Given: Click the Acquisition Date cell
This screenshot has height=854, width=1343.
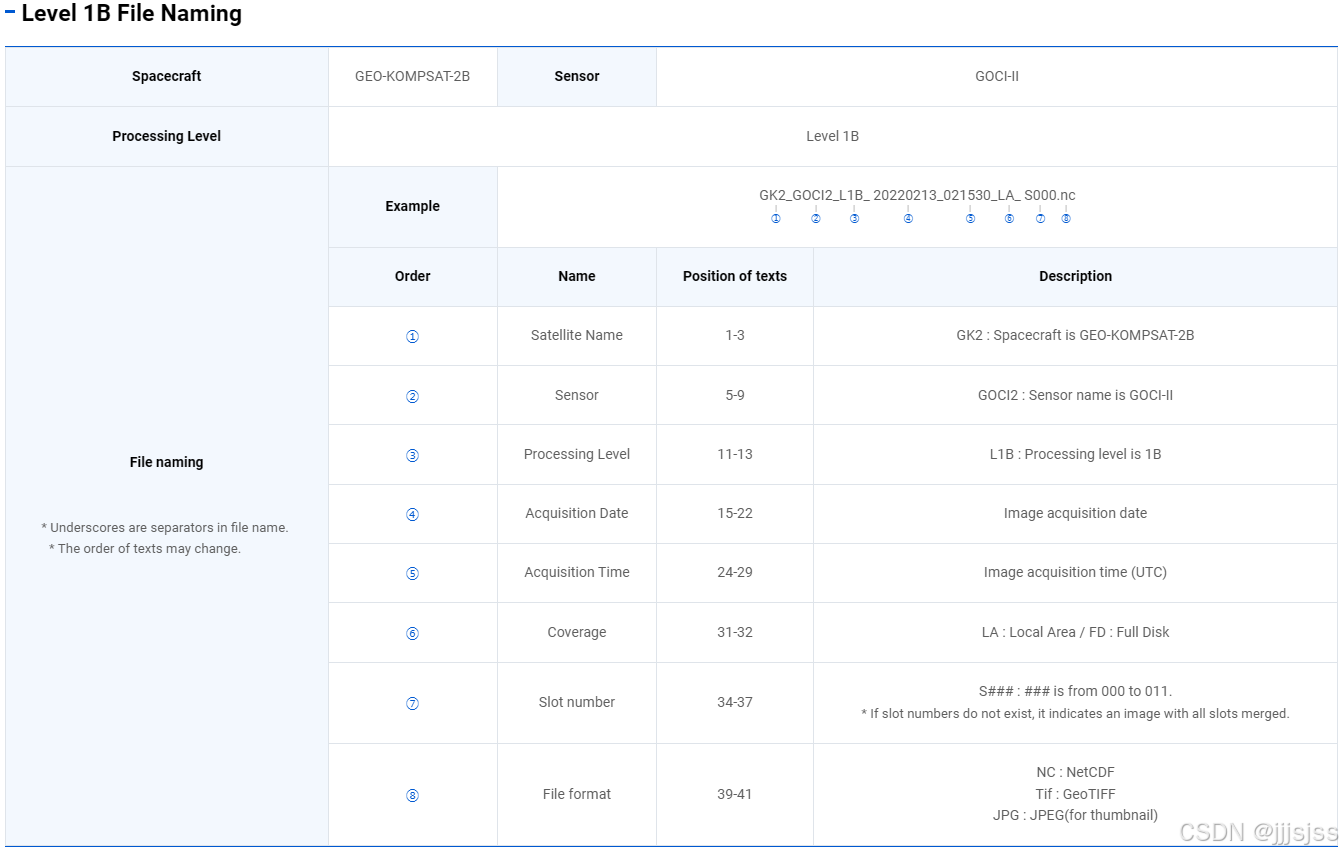Looking at the screenshot, I should pos(577,513).
